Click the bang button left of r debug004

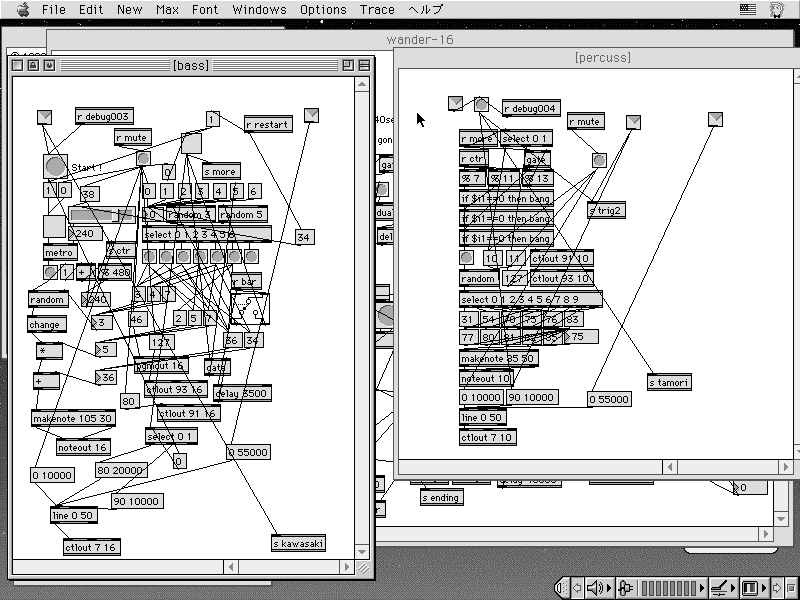click(x=481, y=105)
